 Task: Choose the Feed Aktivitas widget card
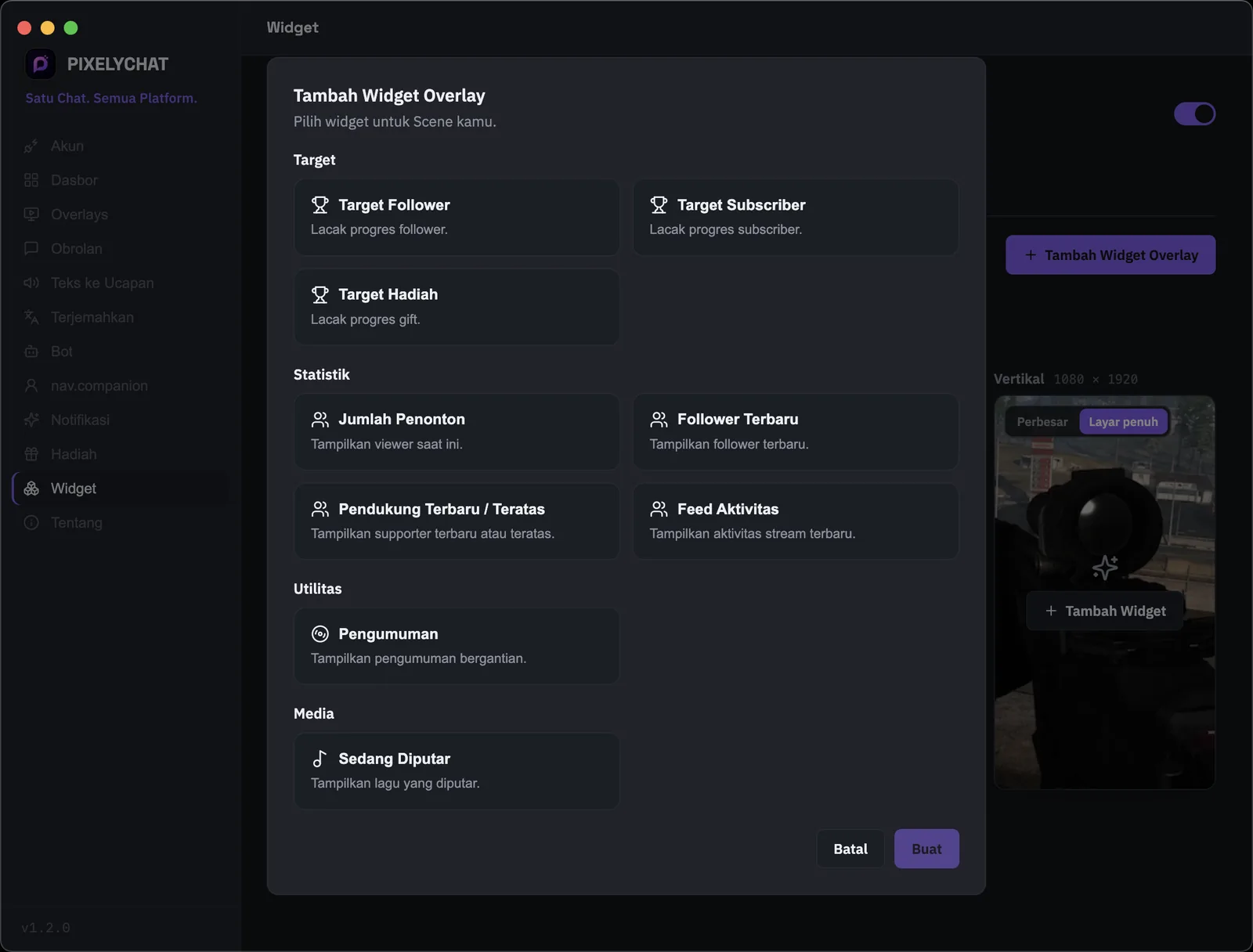(x=796, y=521)
